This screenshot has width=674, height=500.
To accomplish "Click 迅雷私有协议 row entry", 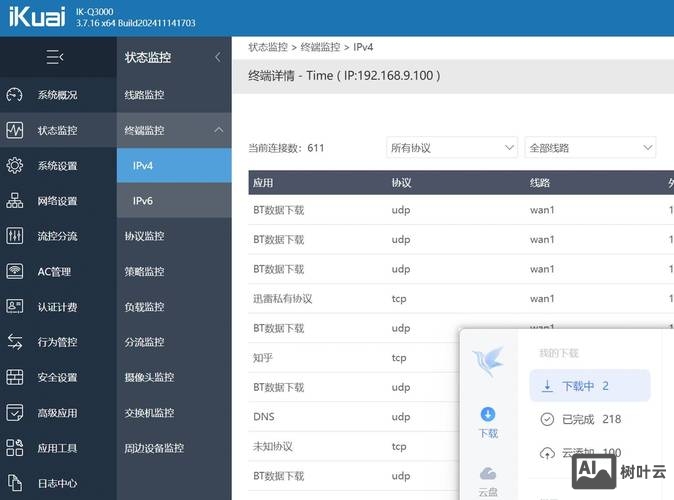I will (283, 298).
